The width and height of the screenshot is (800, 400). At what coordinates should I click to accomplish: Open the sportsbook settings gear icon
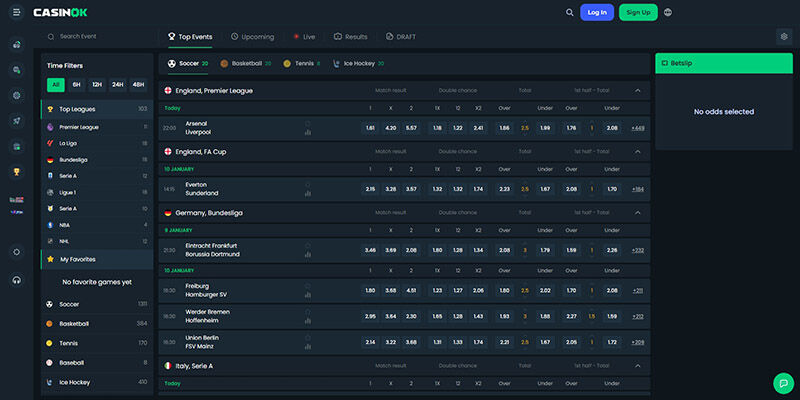click(x=784, y=37)
